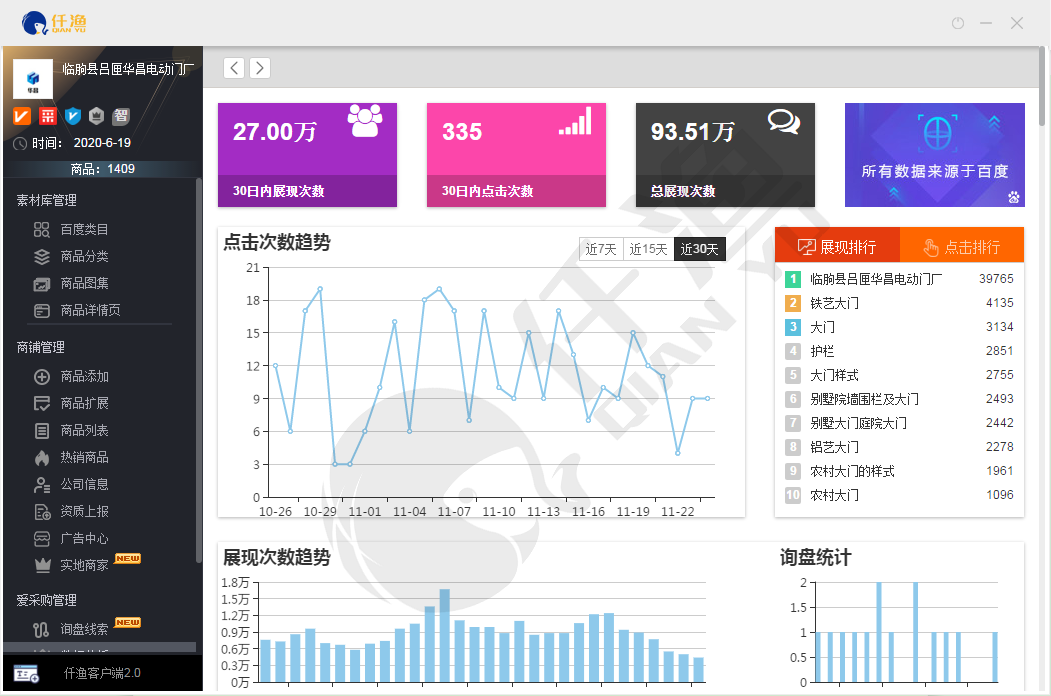Open 热销商品 flame icon entry
This screenshot has height=696, width=1051.
[x=42, y=458]
